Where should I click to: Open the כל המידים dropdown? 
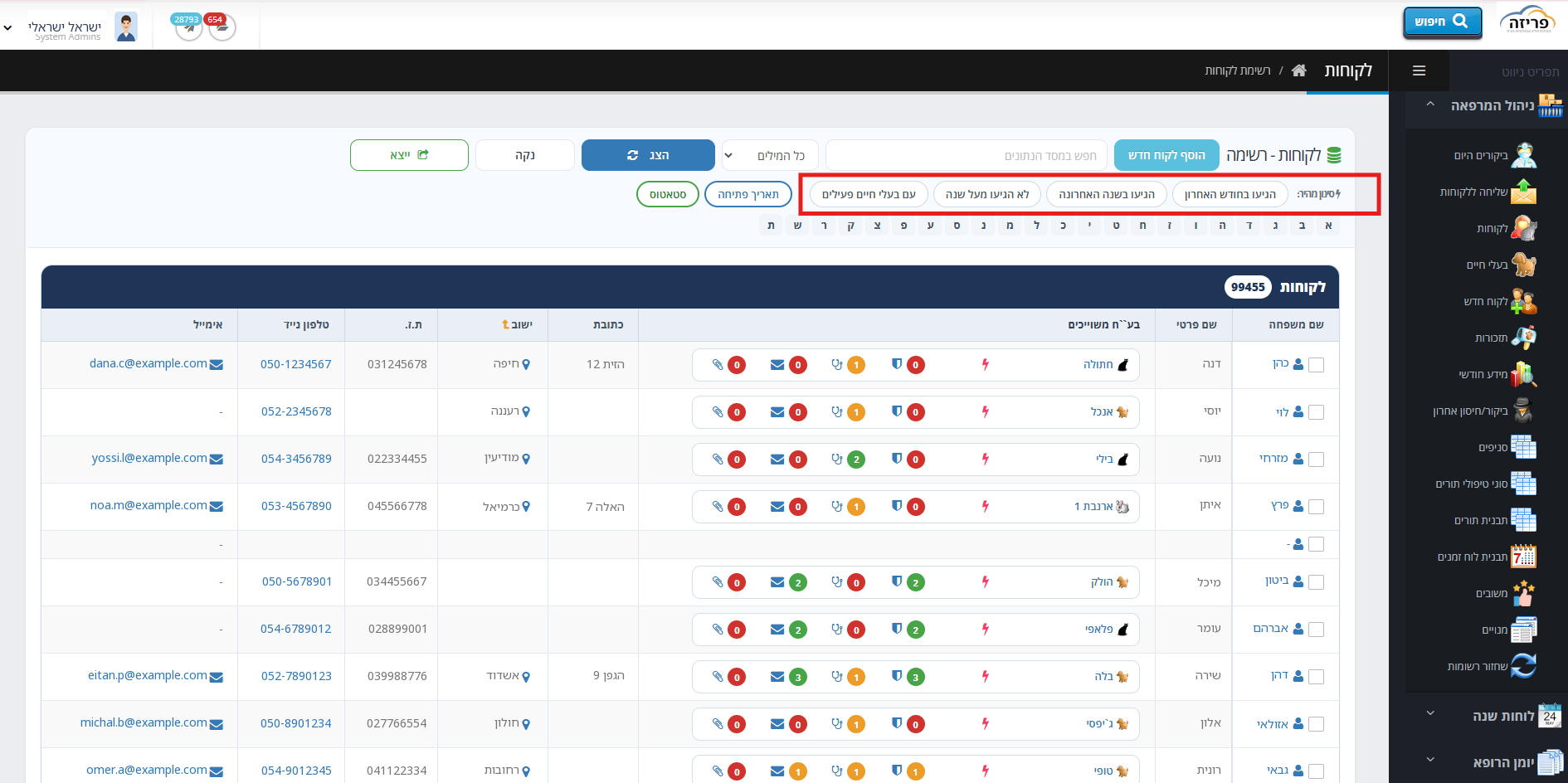point(770,155)
